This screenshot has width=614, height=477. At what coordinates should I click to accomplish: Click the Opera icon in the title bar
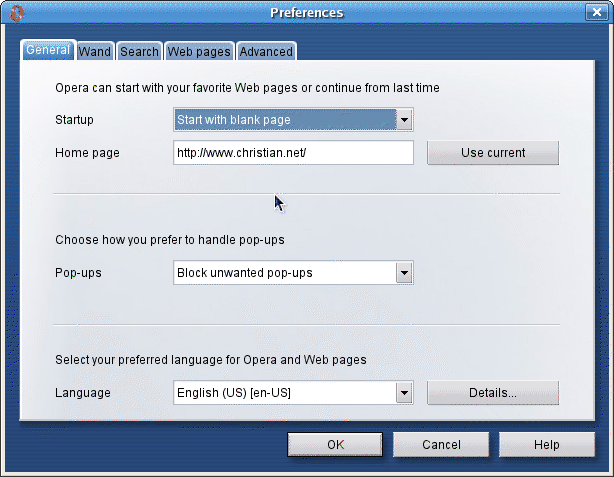coord(16,13)
